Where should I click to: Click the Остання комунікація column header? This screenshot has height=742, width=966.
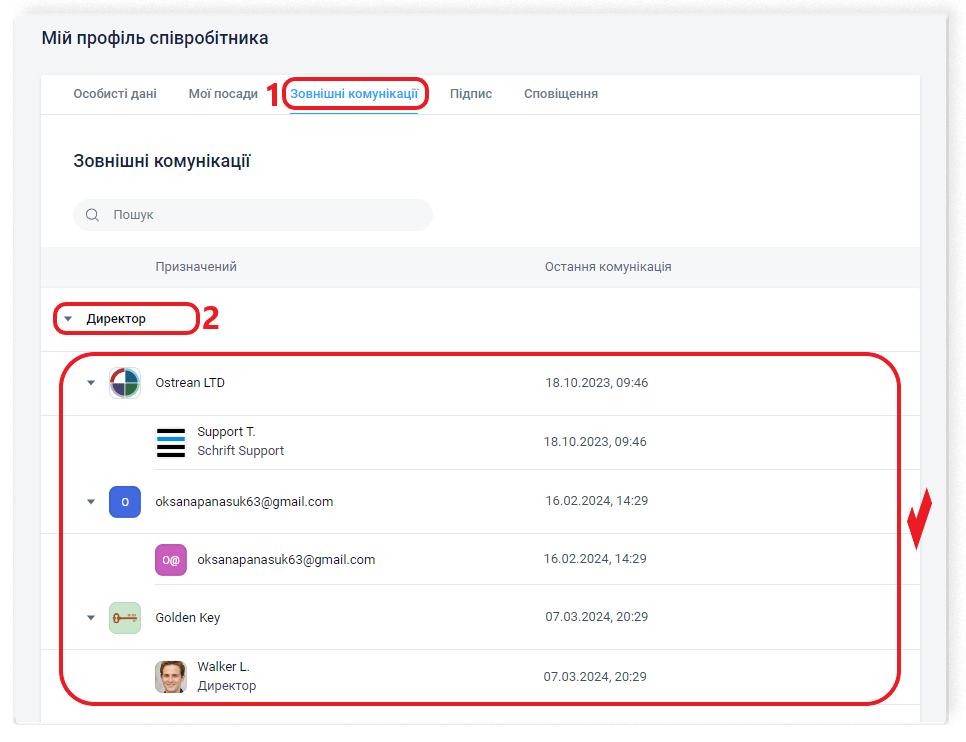608,267
